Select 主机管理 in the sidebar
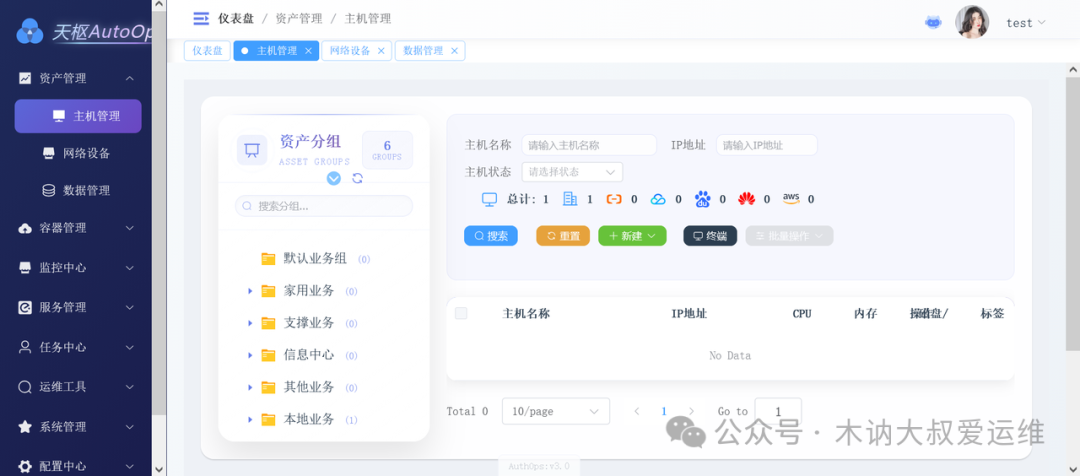1080x476 pixels. (78, 116)
